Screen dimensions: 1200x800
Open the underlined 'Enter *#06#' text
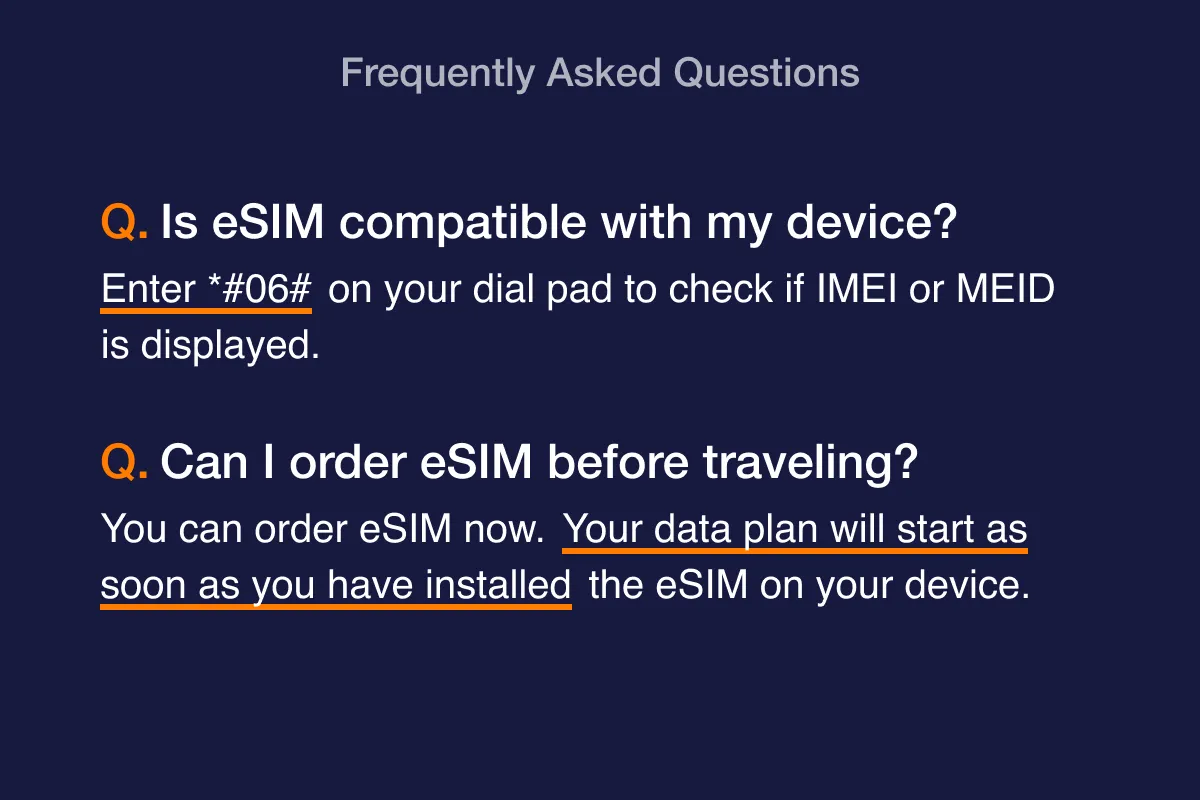(207, 290)
